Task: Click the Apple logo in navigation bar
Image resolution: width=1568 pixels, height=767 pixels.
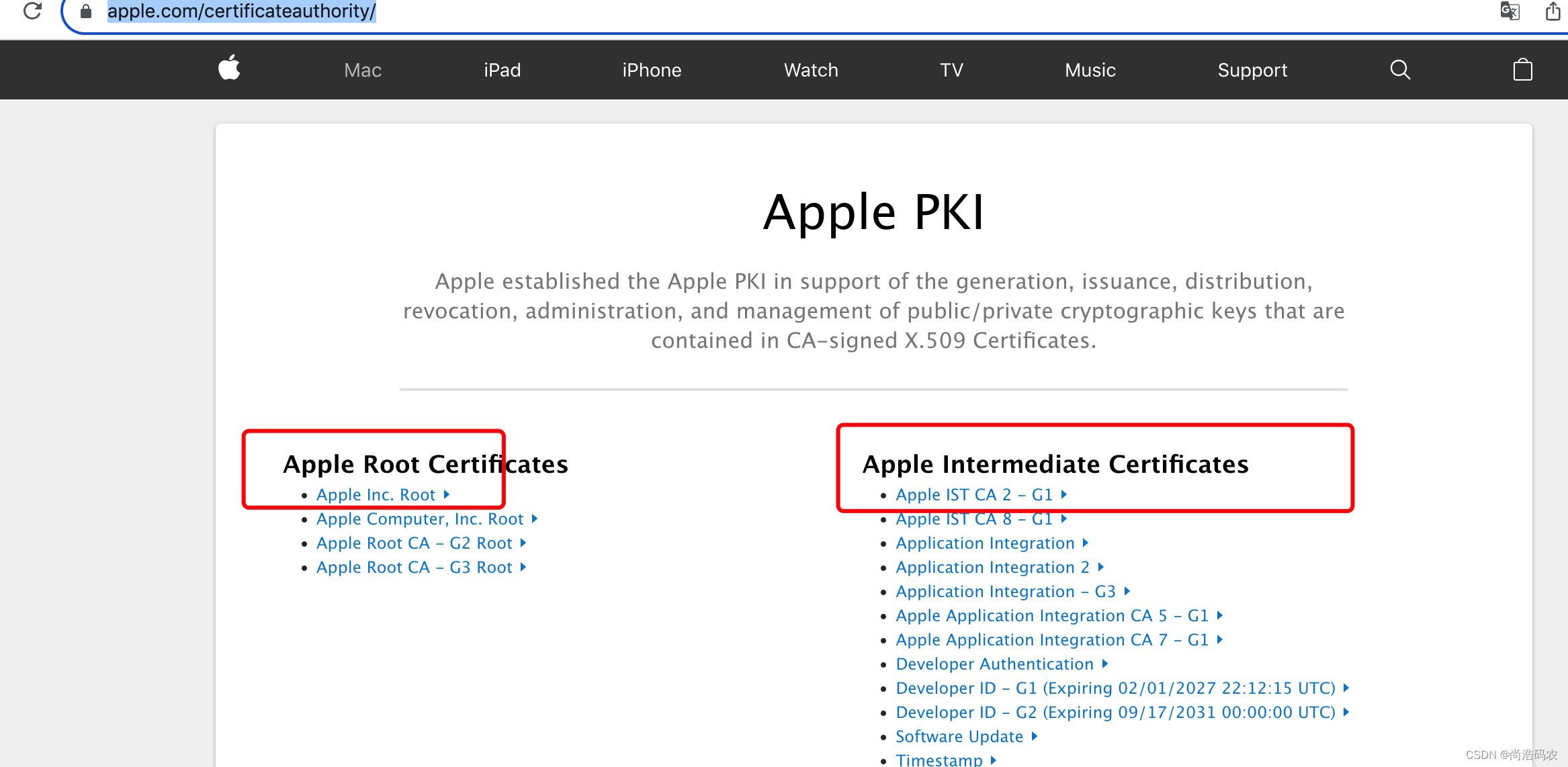Action: click(228, 69)
